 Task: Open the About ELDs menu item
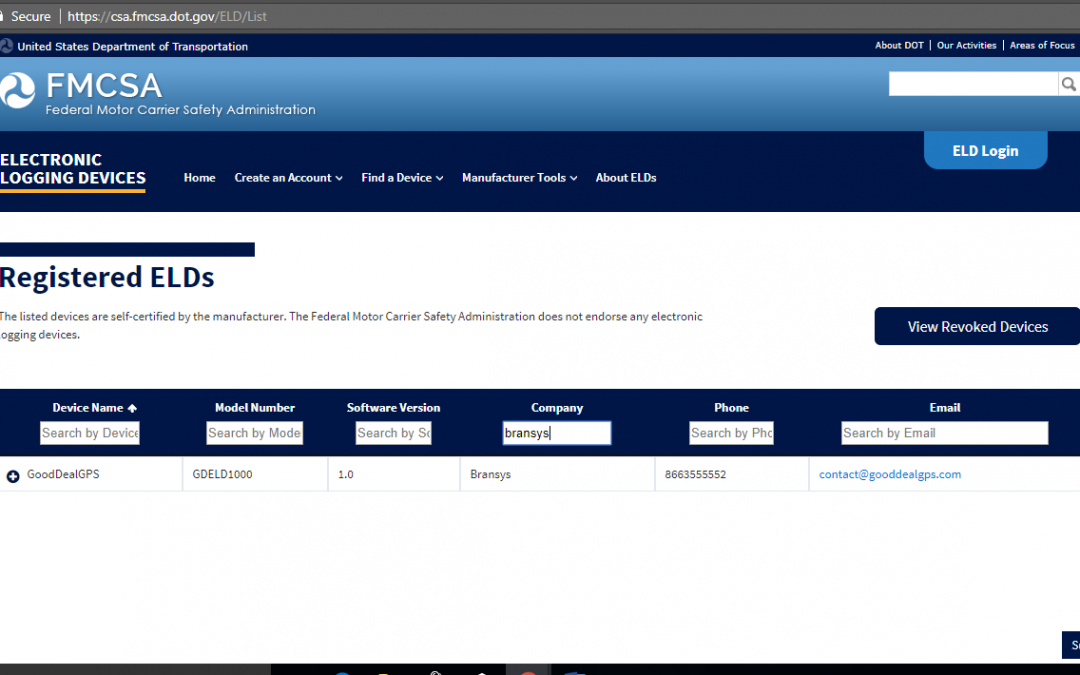625,178
